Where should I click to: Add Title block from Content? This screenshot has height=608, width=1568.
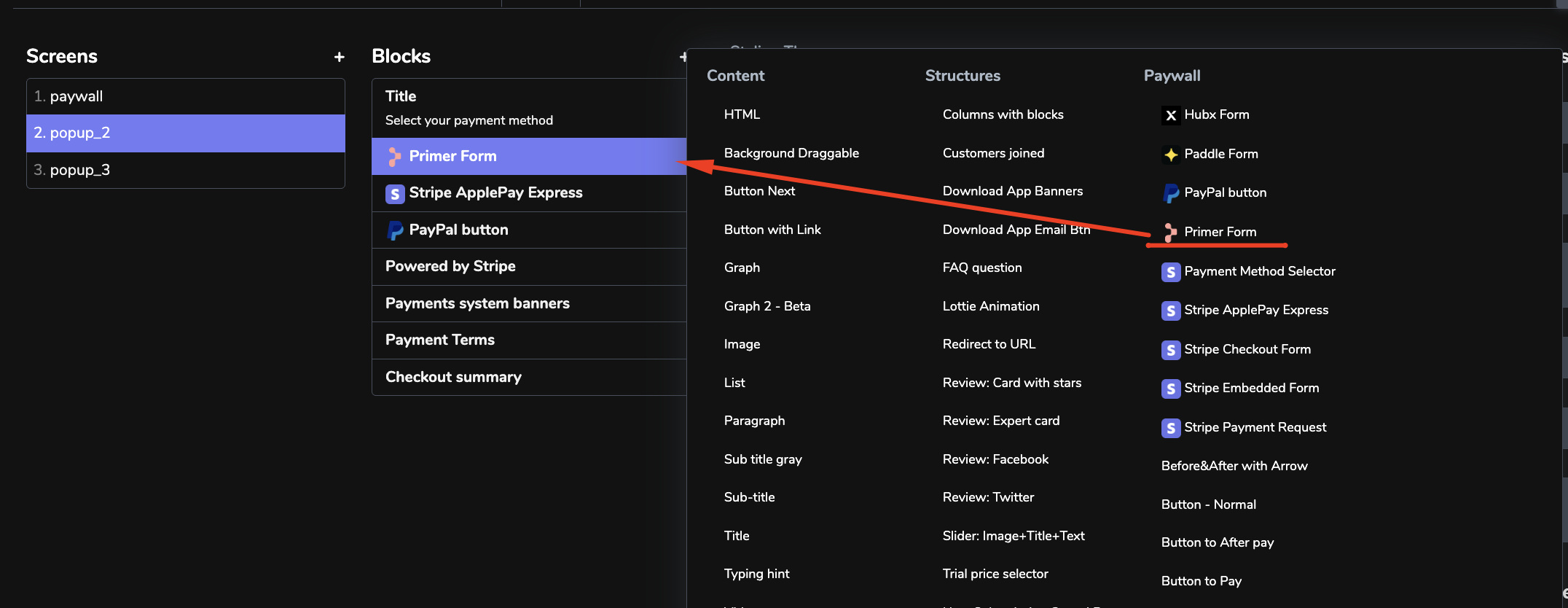737,536
